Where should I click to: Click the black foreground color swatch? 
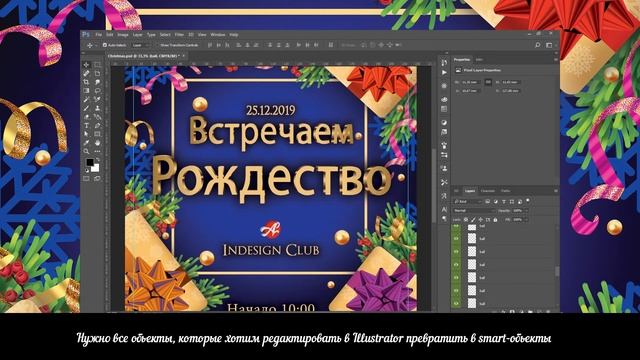pos(89,162)
